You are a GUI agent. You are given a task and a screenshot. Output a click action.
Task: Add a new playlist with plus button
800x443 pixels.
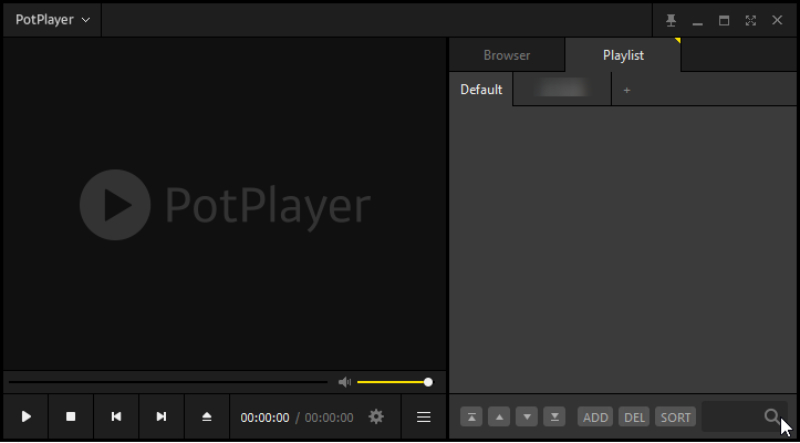pos(627,90)
